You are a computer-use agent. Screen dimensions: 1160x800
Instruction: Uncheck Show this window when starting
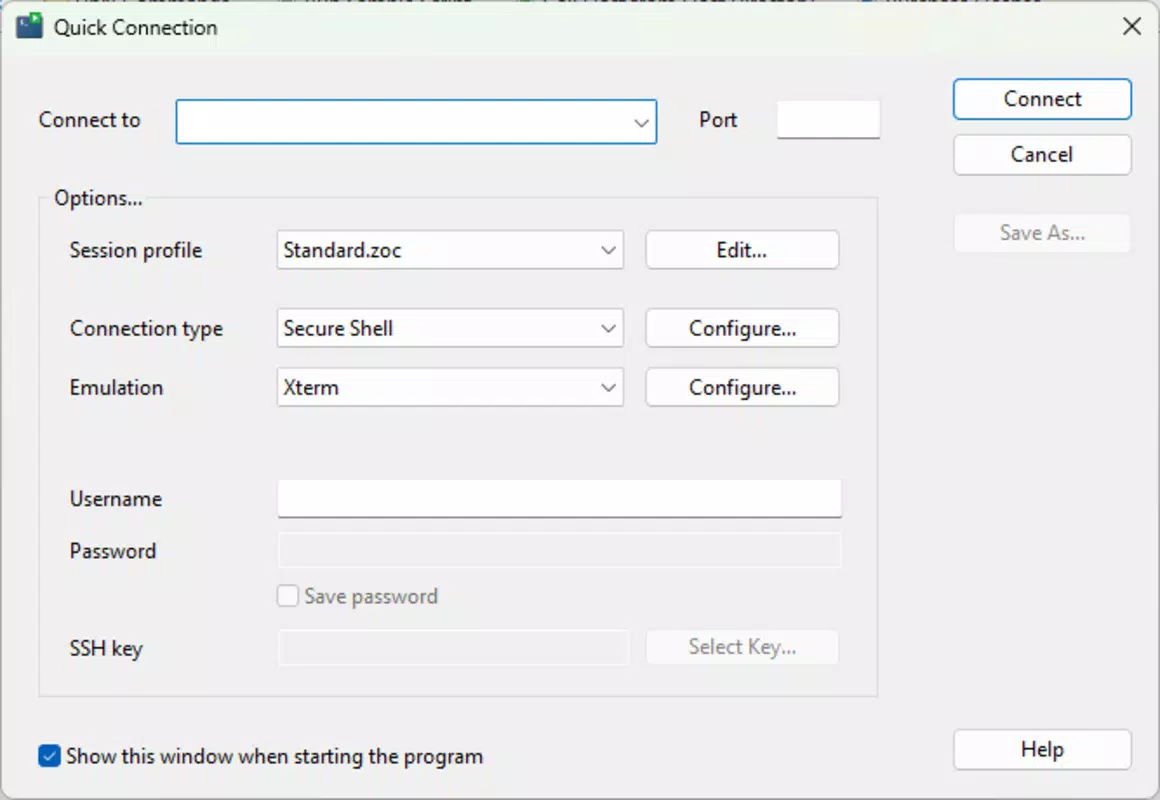50,756
